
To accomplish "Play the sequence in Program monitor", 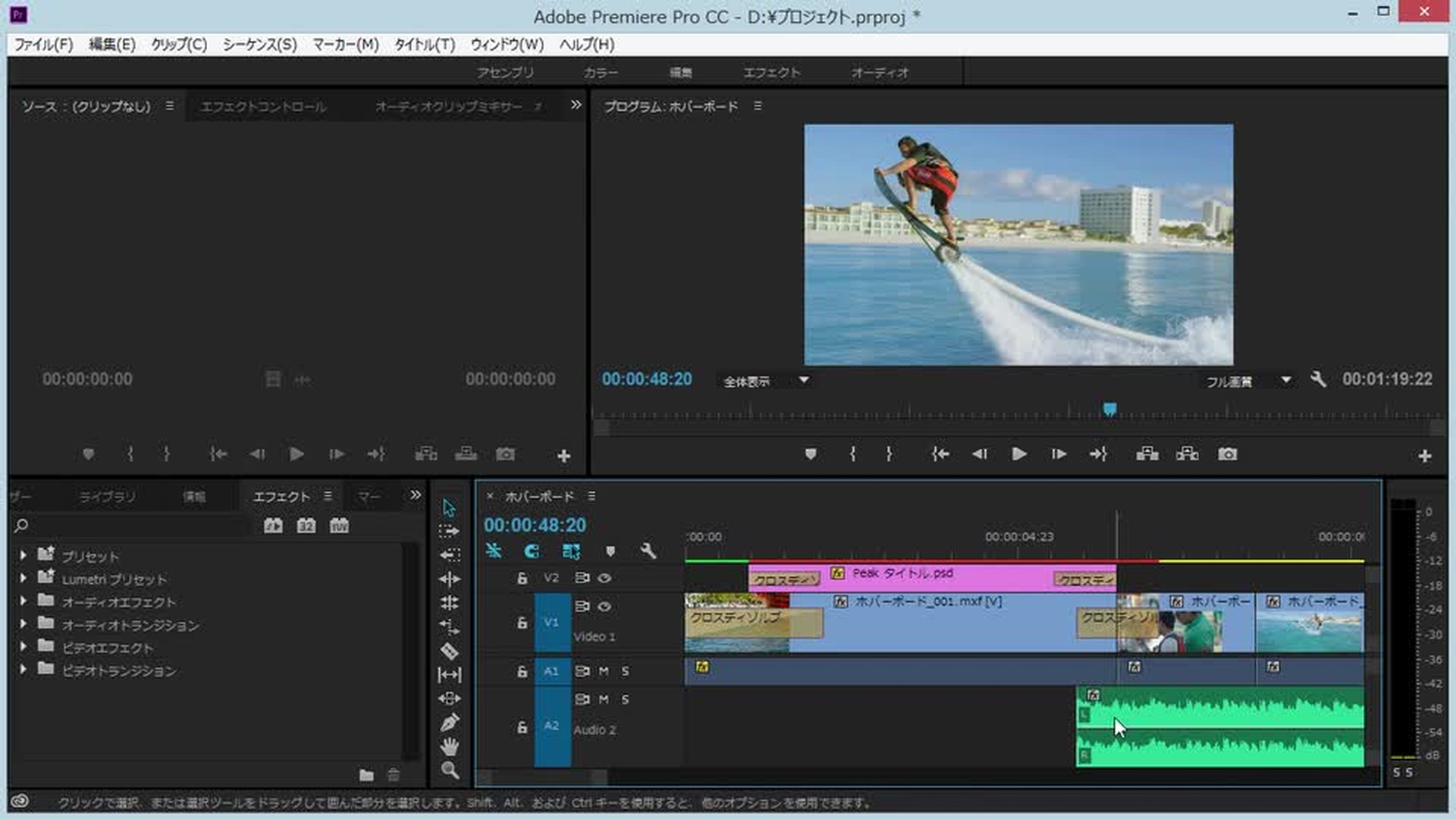I will (1018, 454).
